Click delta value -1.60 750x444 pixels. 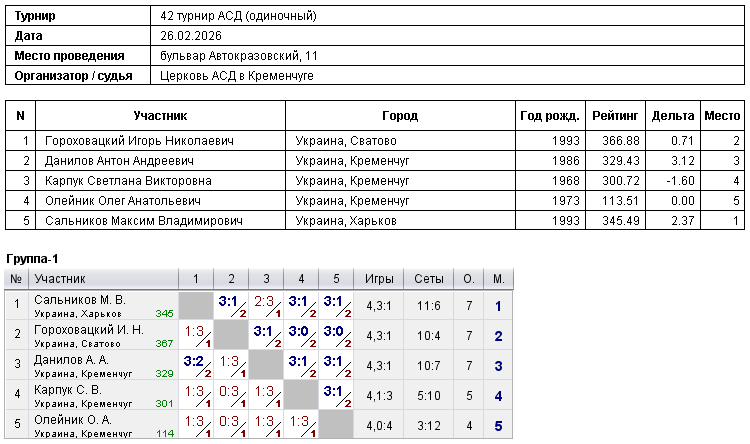[680, 181]
